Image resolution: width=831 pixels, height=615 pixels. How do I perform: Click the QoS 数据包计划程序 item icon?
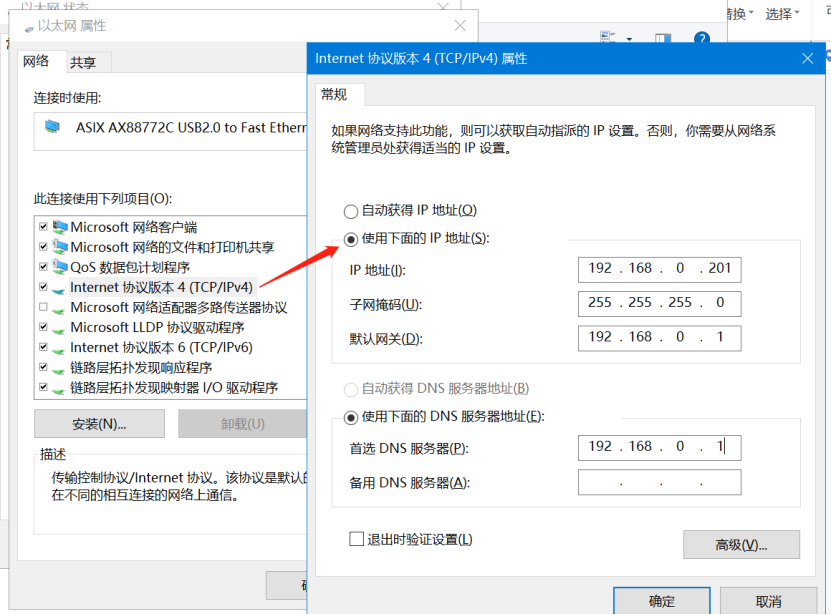[60, 267]
